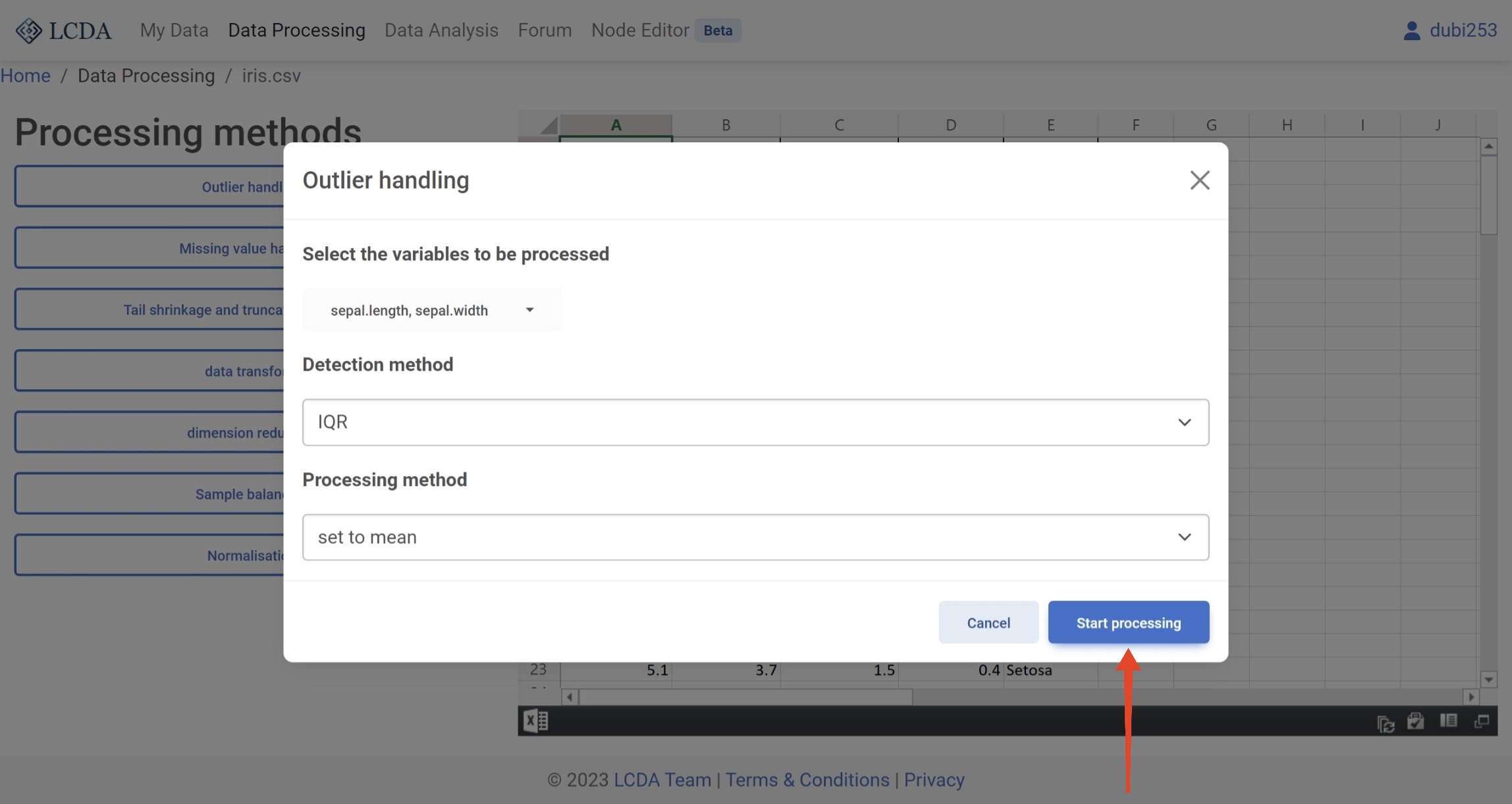Click the refresh copy icon in spreadsheet footer
Screen dimensions: 1512x804
(1386, 723)
